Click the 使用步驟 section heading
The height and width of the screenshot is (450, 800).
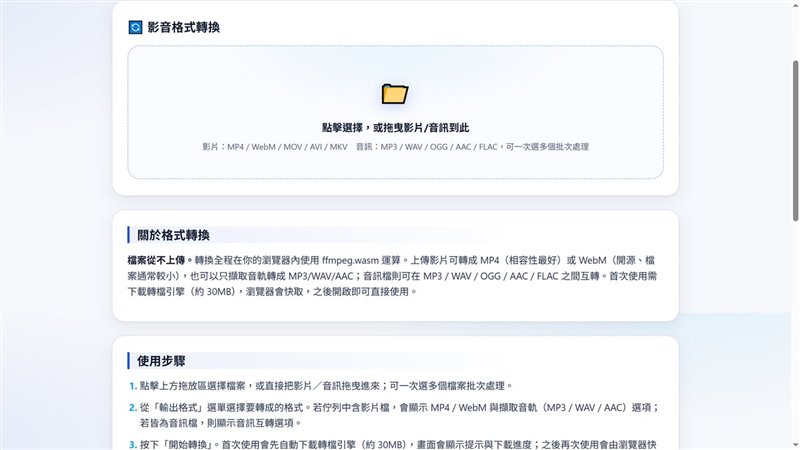click(x=161, y=361)
